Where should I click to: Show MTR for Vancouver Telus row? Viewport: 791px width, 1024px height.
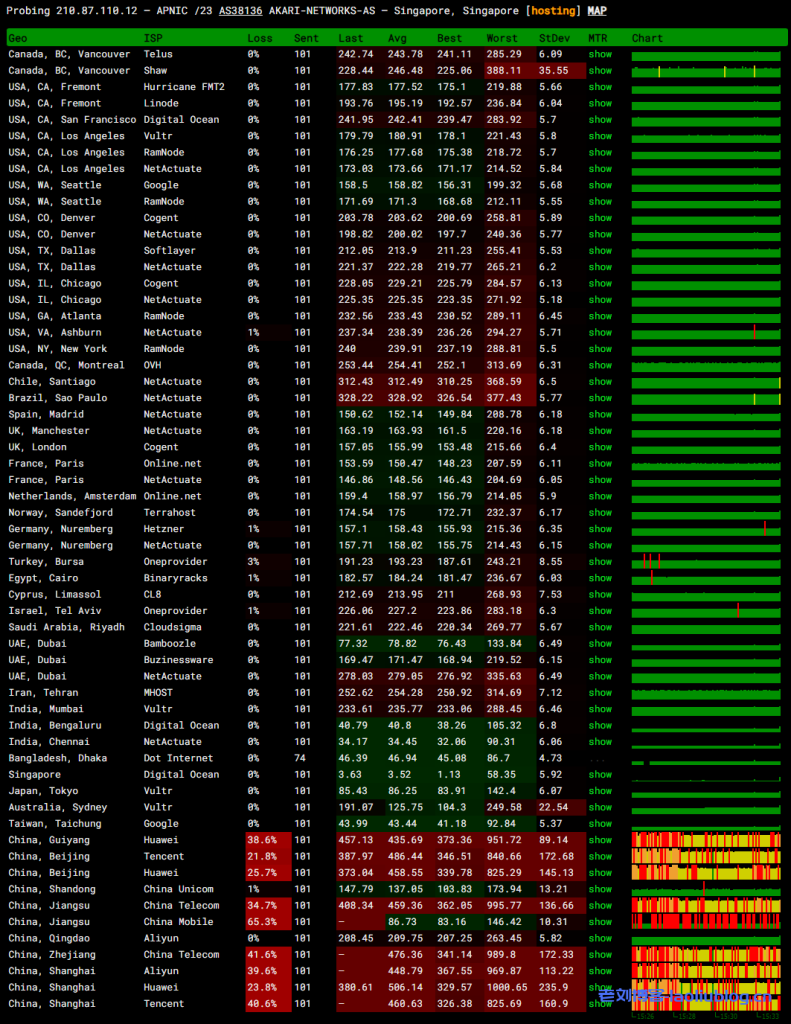click(x=600, y=55)
